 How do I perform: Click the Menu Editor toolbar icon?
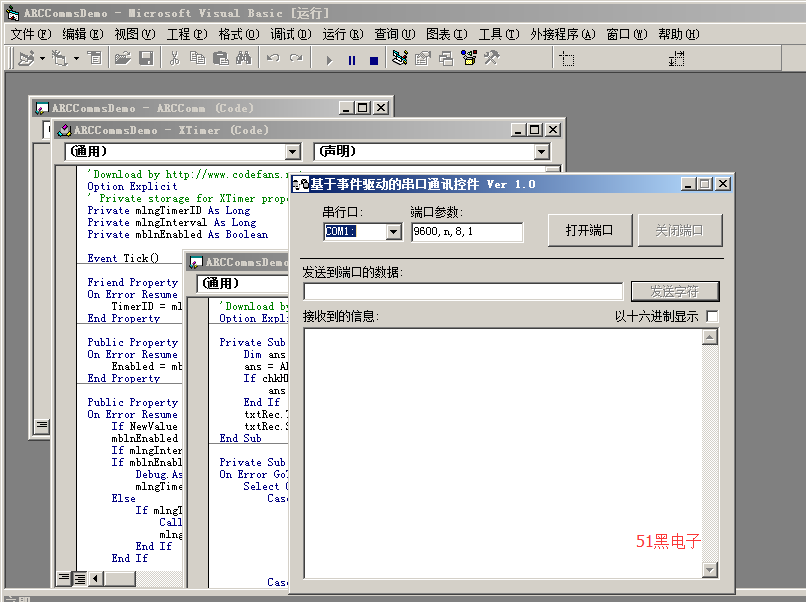[x=95, y=59]
